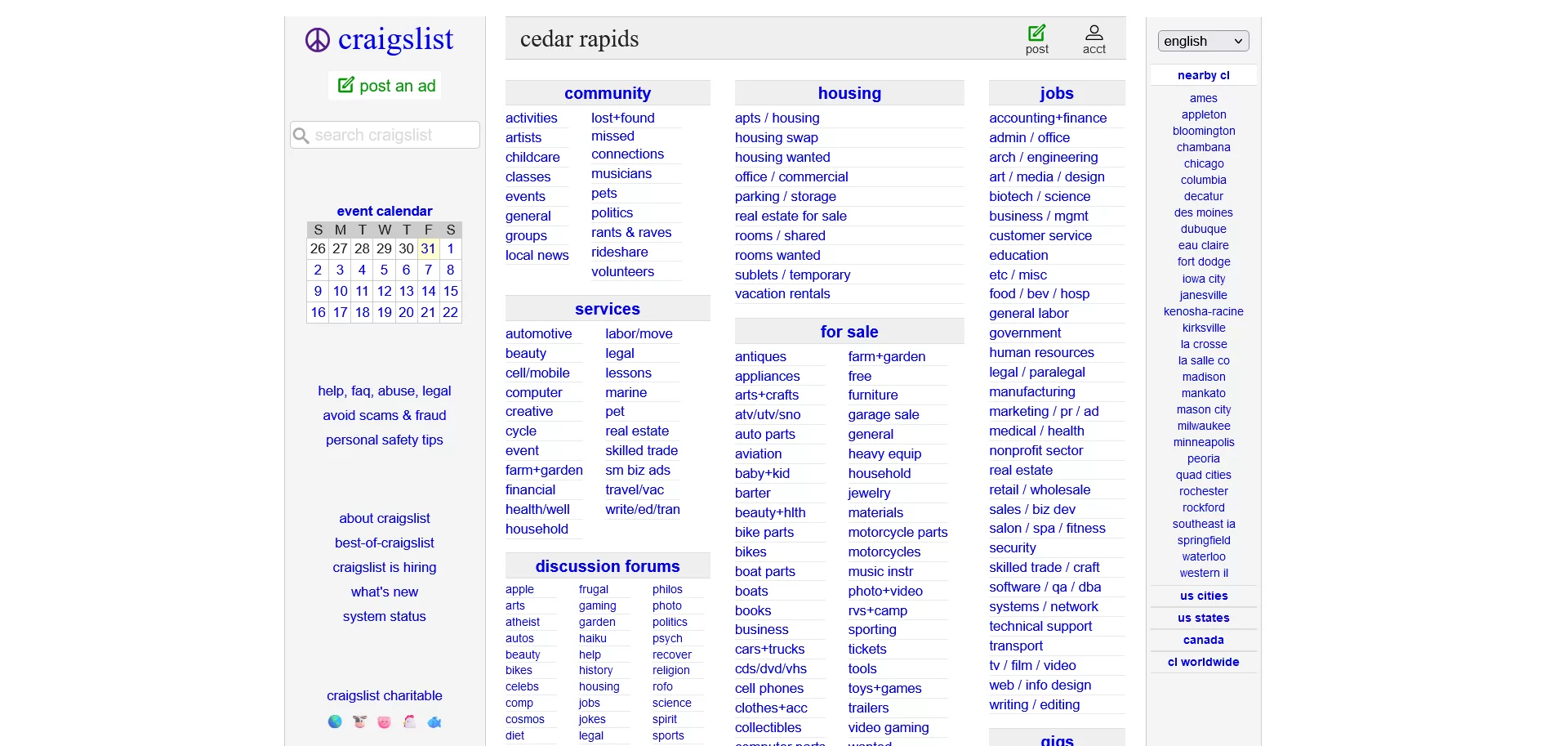Open toys+games under for sale
The image size is (1568, 746).
(884, 688)
